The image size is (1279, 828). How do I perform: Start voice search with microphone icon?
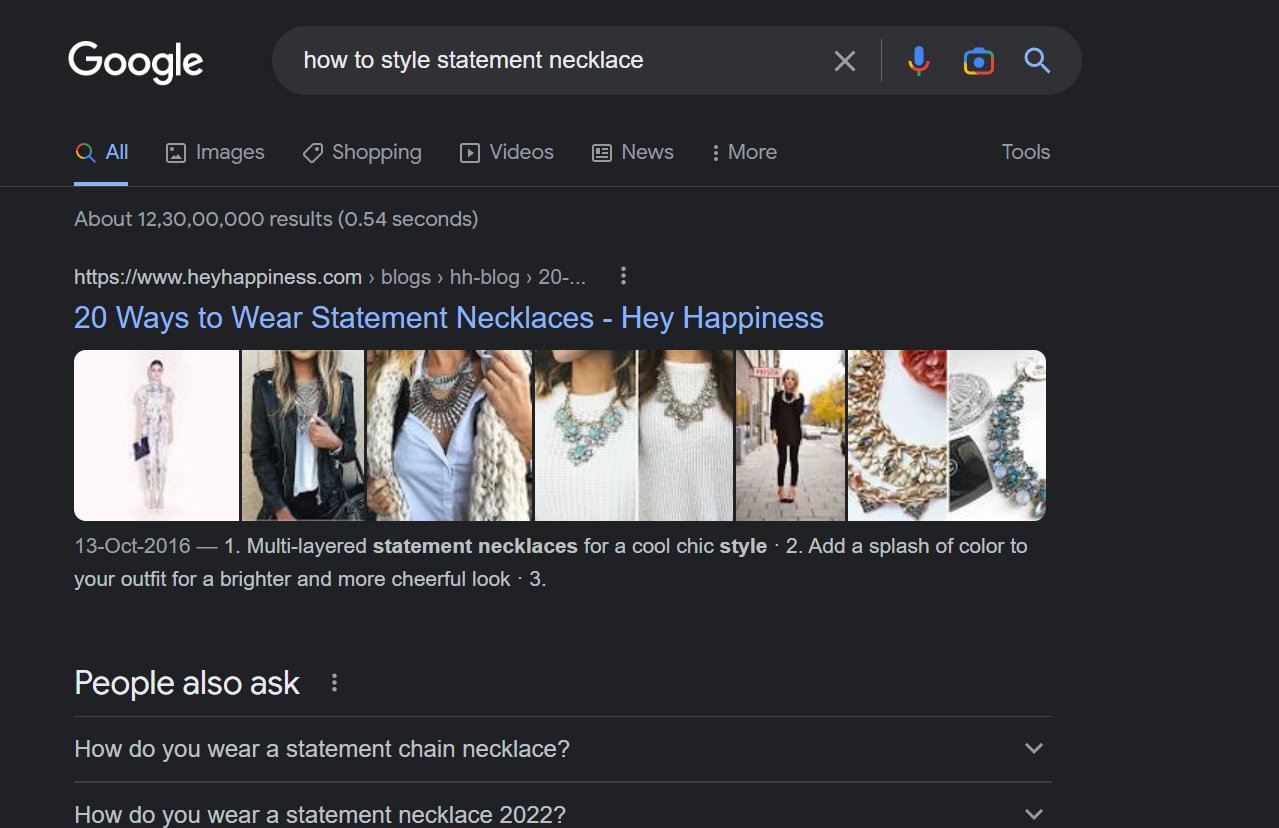pos(918,61)
